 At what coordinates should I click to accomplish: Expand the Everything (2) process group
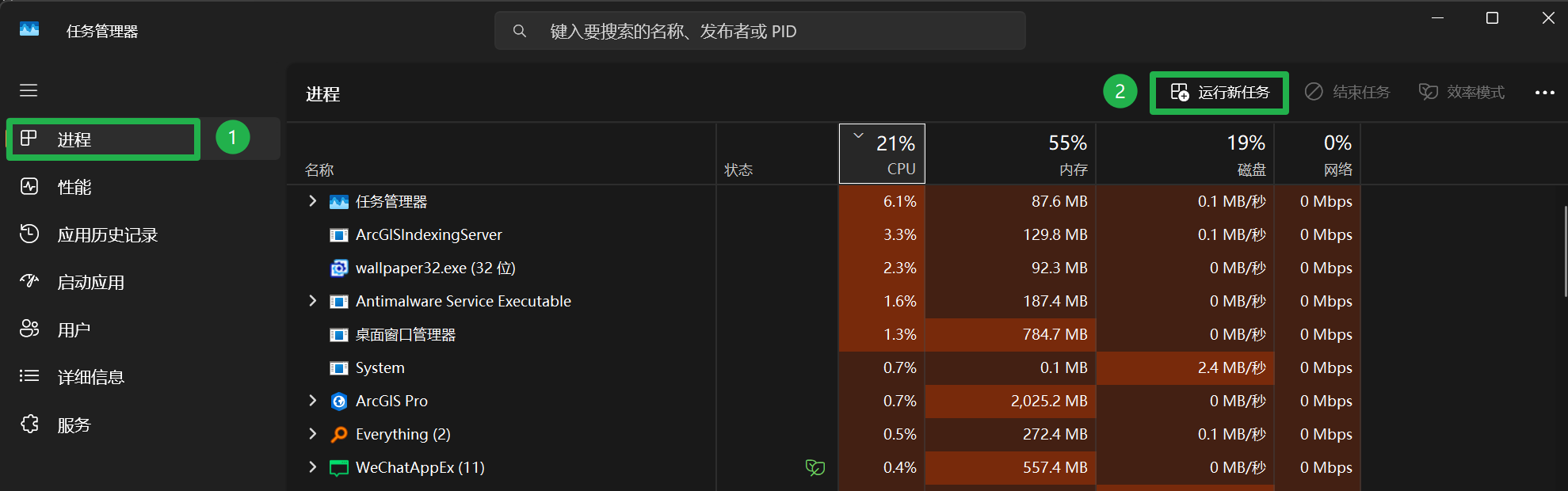311,434
